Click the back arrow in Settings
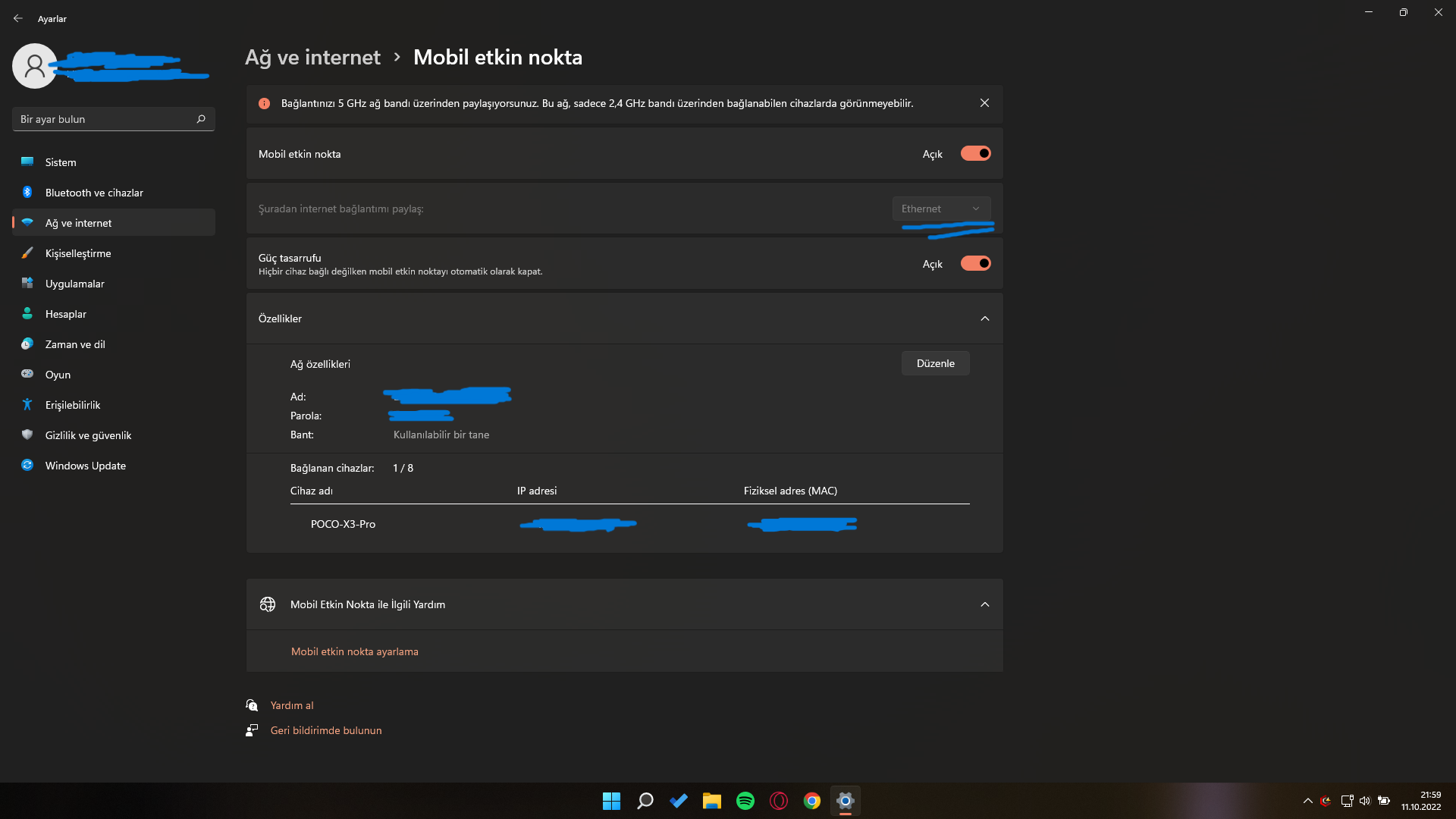 pyautogui.click(x=18, y=18)
